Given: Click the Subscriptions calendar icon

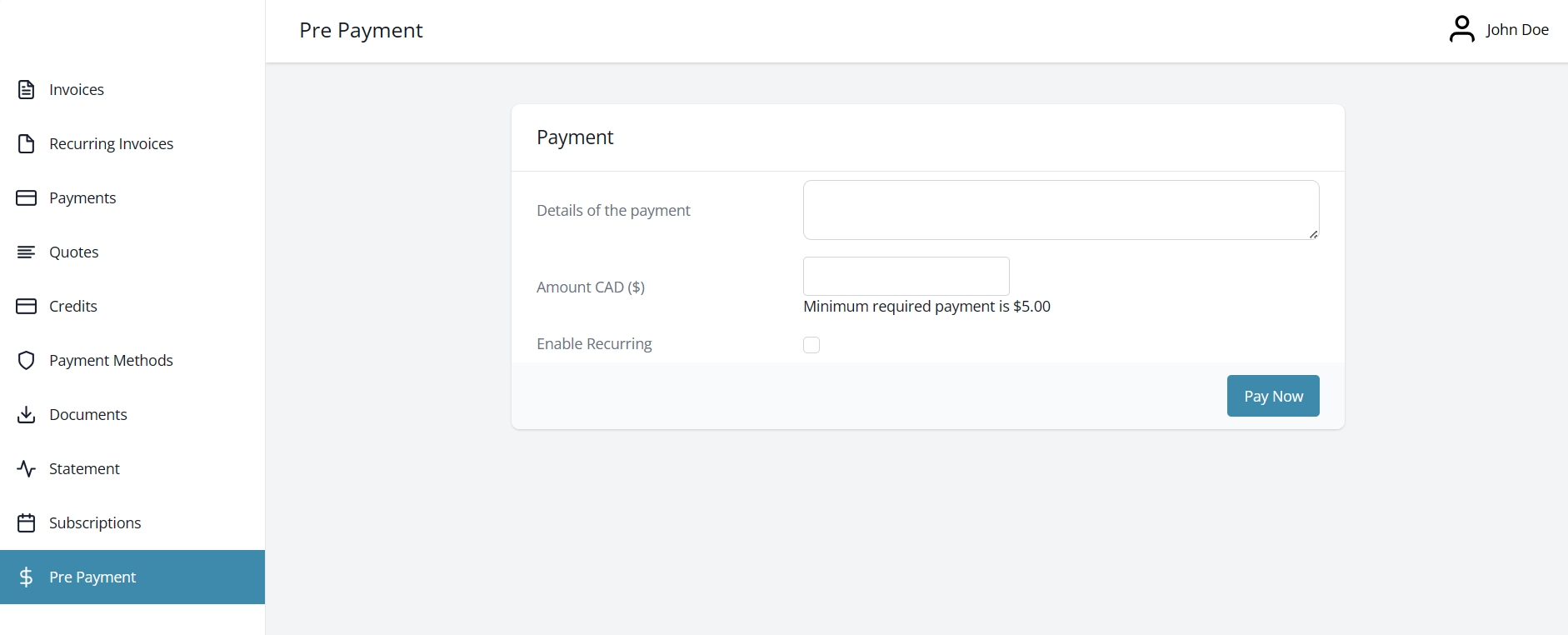Looking at the screenshot, I should pyautogui.click(x=26, y=522).
